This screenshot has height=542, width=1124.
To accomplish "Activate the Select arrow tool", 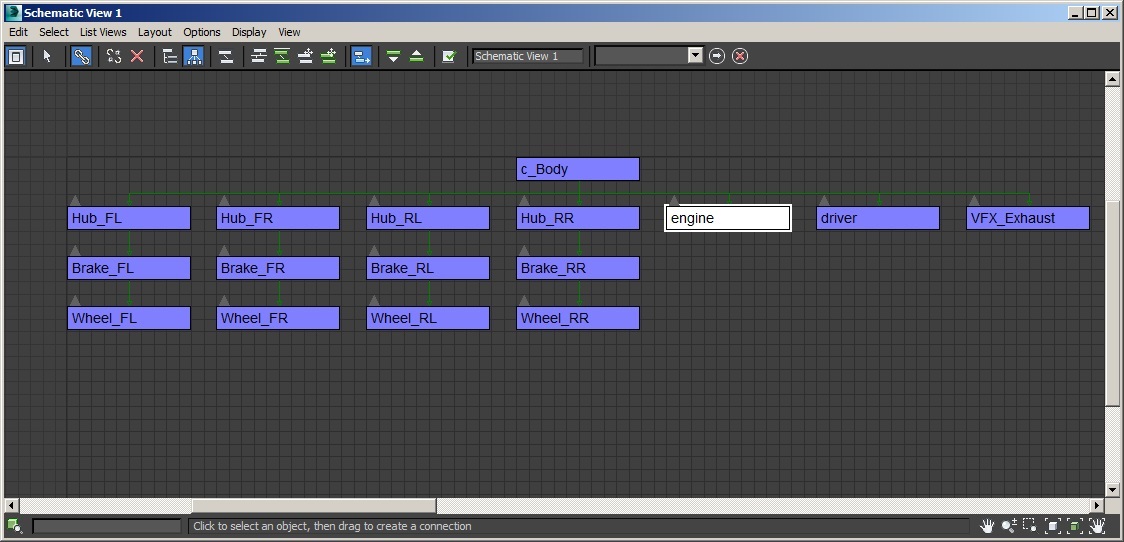I will pyautogui.click(x=46, y=56).
